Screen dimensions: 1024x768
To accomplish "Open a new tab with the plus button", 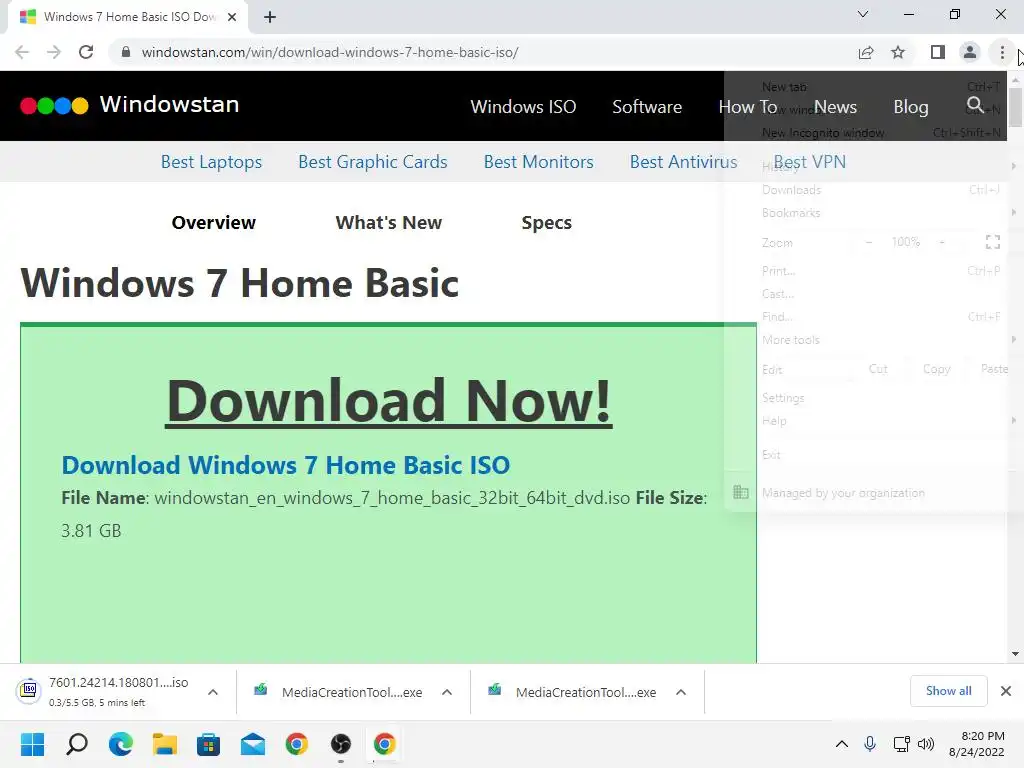I will click(270, 17).
